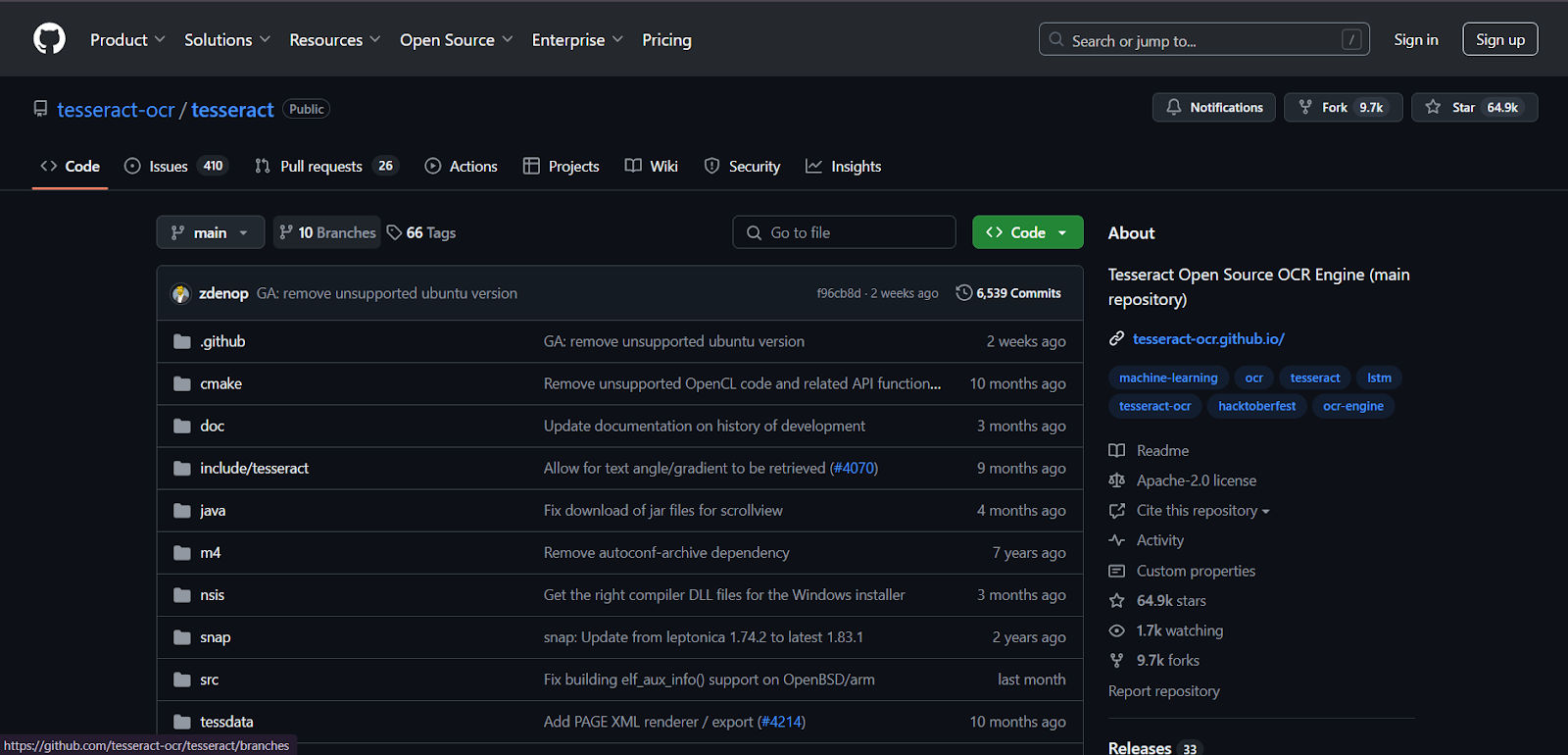Expand the Open Source menu
This screenshot has width=1568, height=755.
click(x=457, y=40)
